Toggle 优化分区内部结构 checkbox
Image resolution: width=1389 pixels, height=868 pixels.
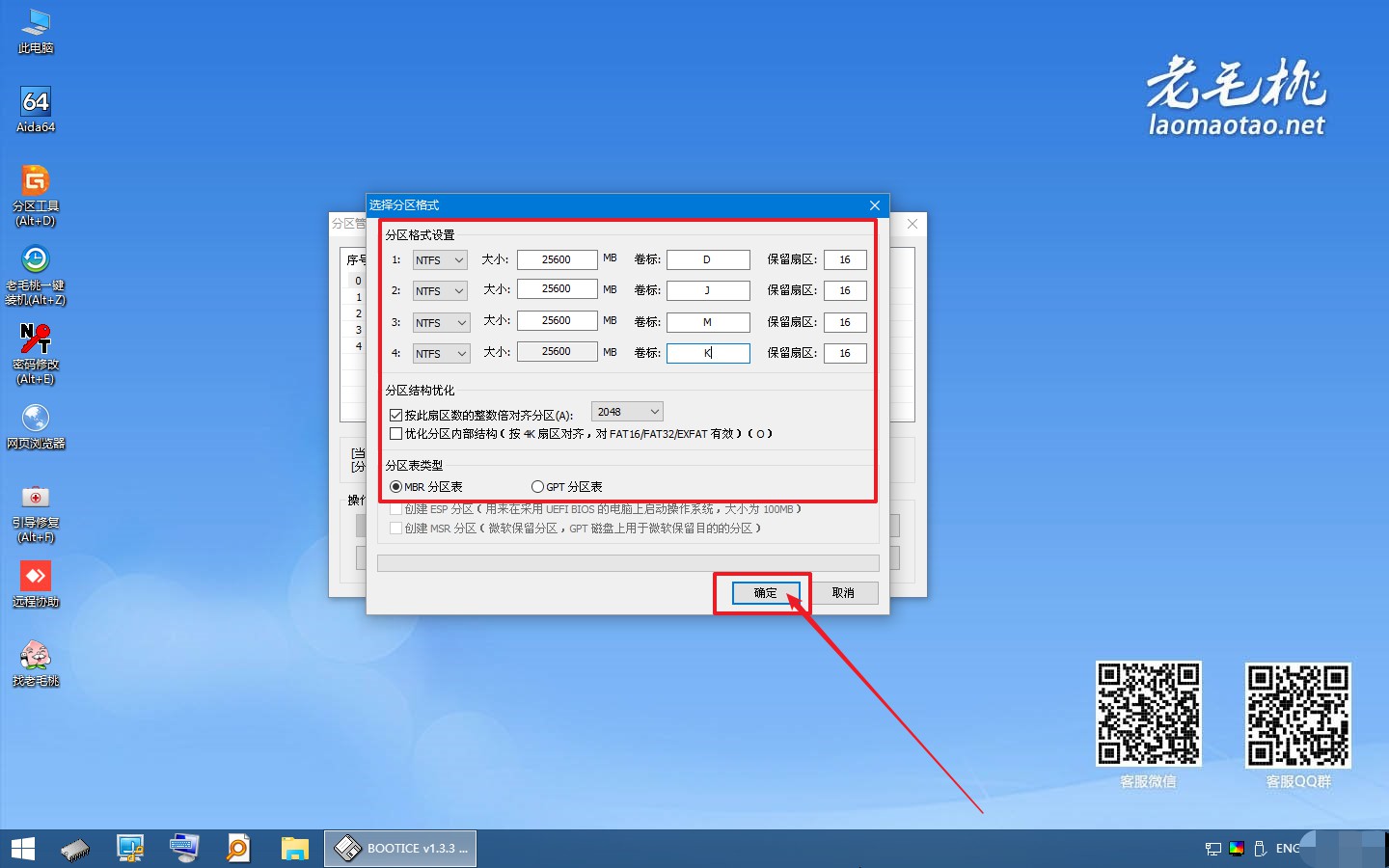(395, 434)
